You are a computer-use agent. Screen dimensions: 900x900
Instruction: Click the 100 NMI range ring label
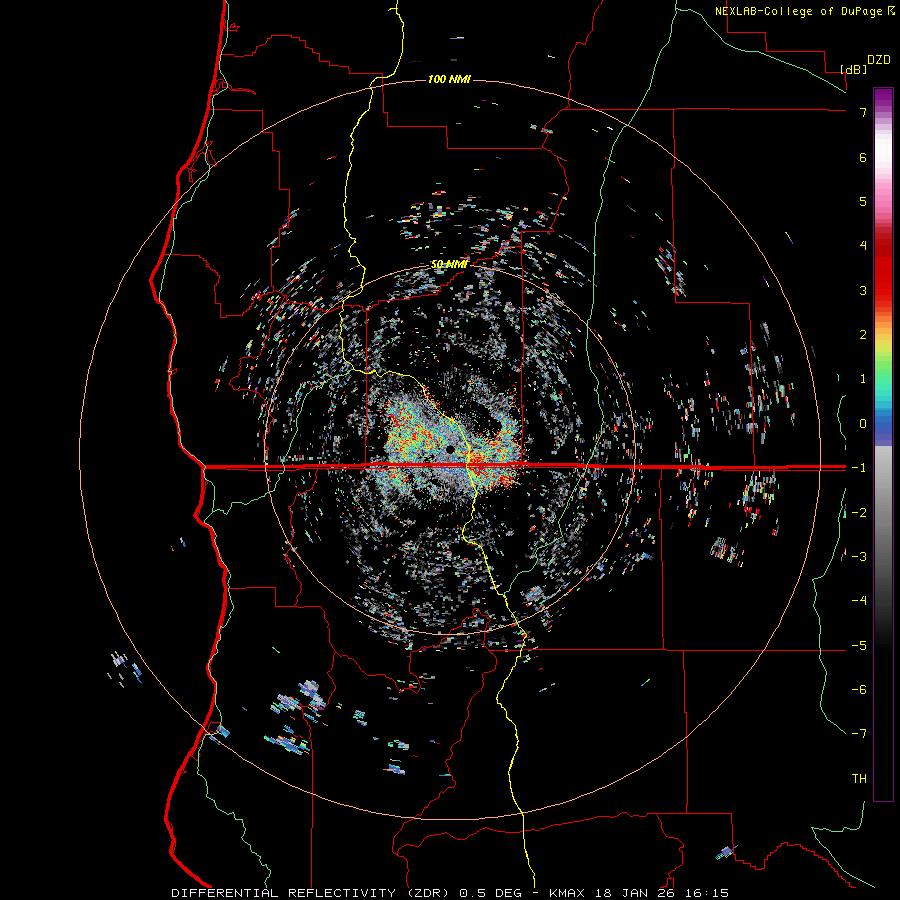pyautogui.click(x=449, y=79)
